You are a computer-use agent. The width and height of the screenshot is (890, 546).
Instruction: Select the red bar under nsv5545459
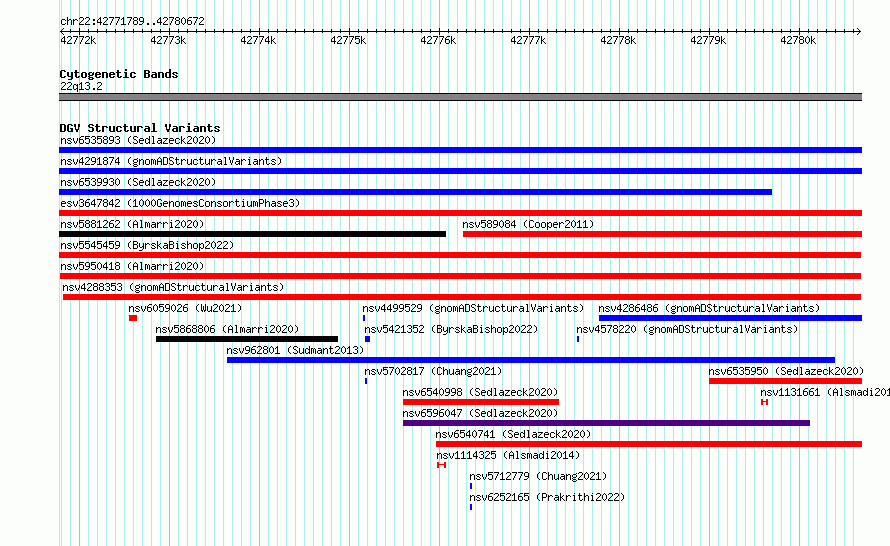460,255
